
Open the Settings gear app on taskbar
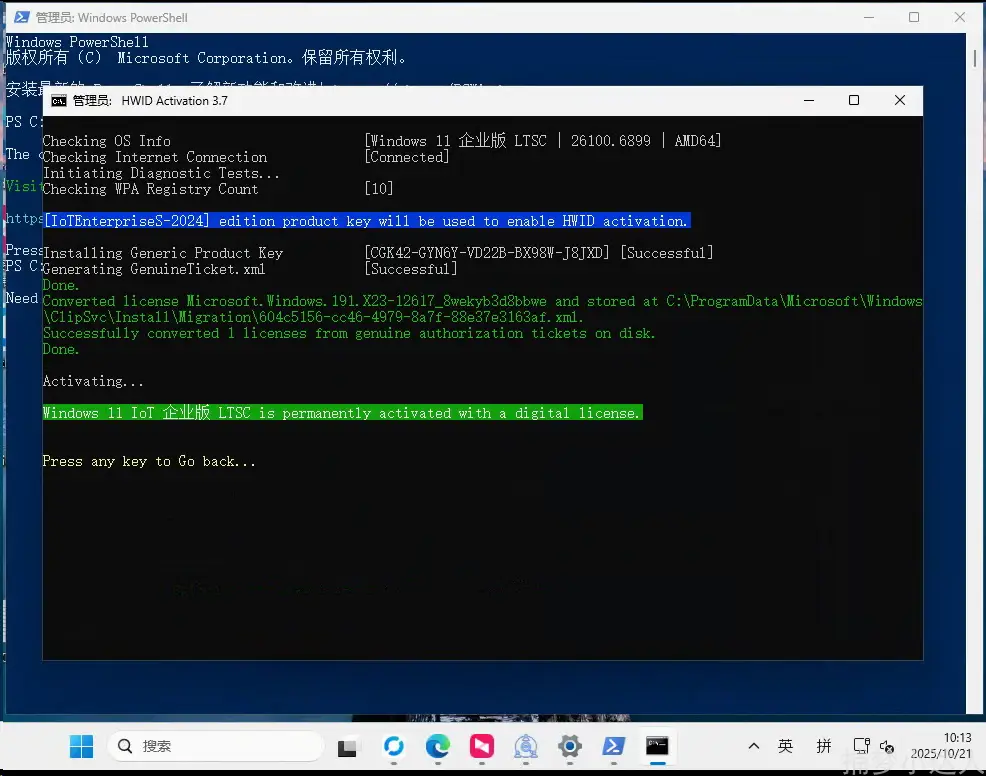[570, 746]
